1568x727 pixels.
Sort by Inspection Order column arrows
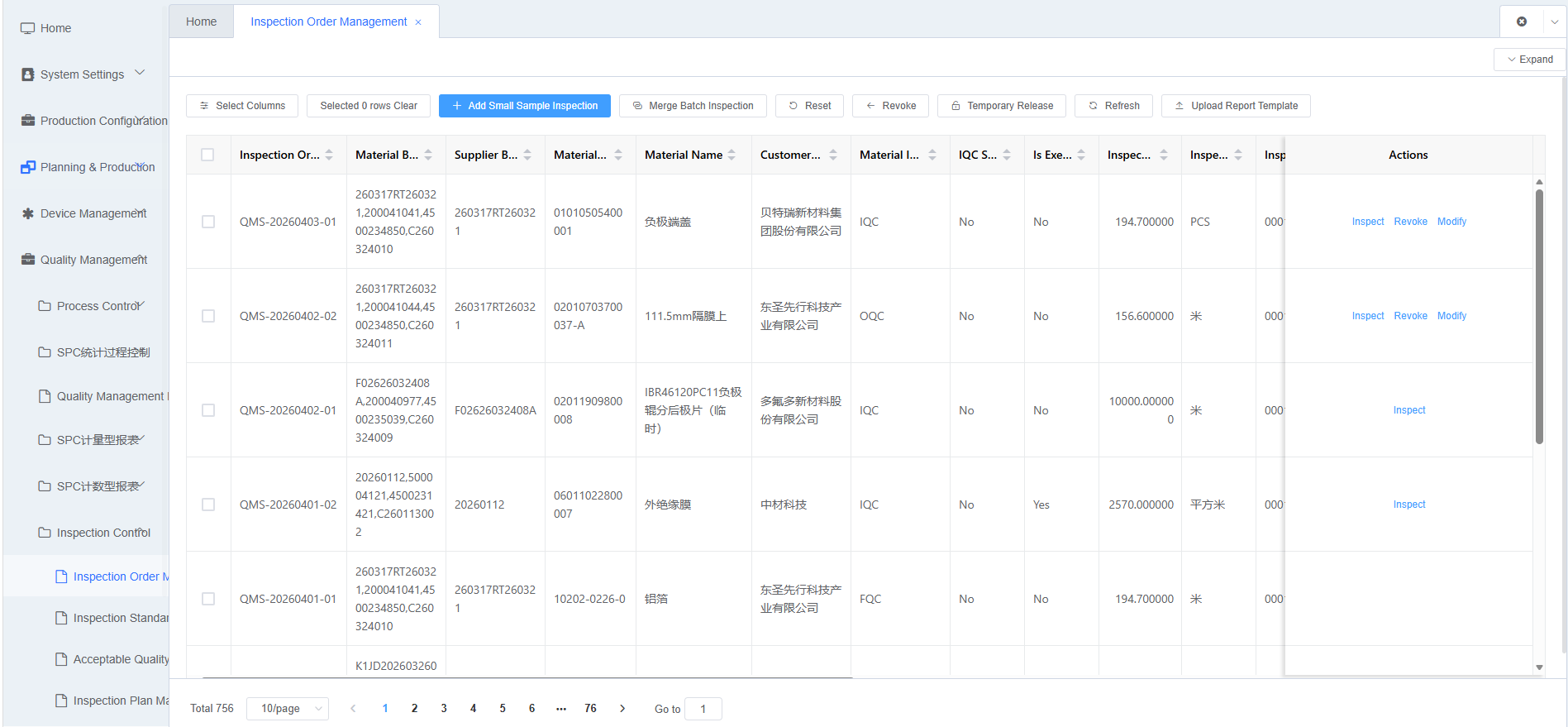coord(329,155)
